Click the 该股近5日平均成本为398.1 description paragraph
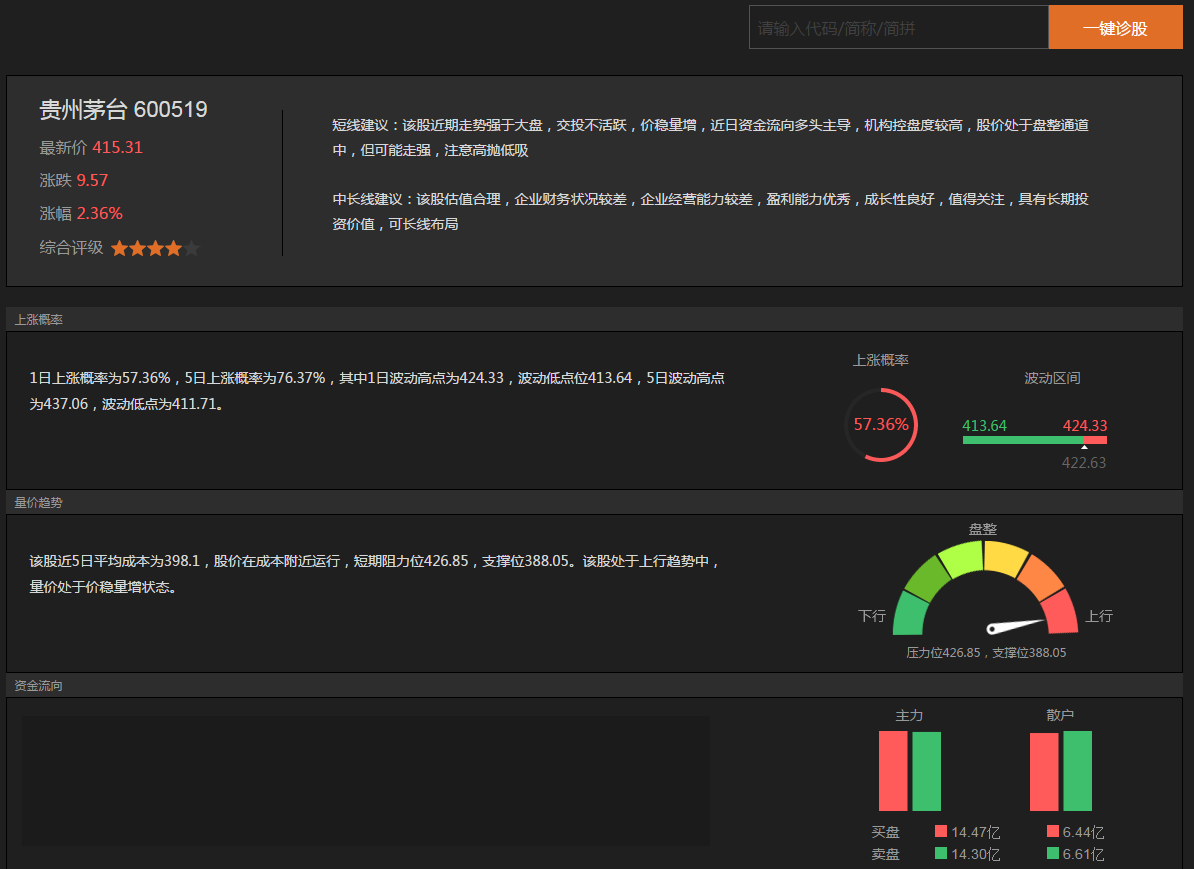The image size is (1194, 869). 375,573
